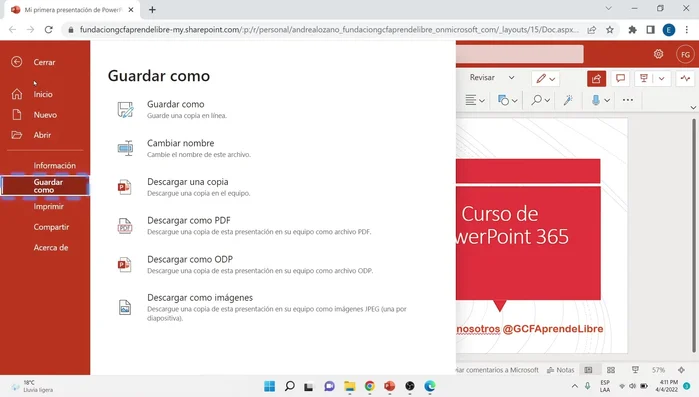Expand Dictate options chevron
699x397 pixels.
click(x=607, y=100)
